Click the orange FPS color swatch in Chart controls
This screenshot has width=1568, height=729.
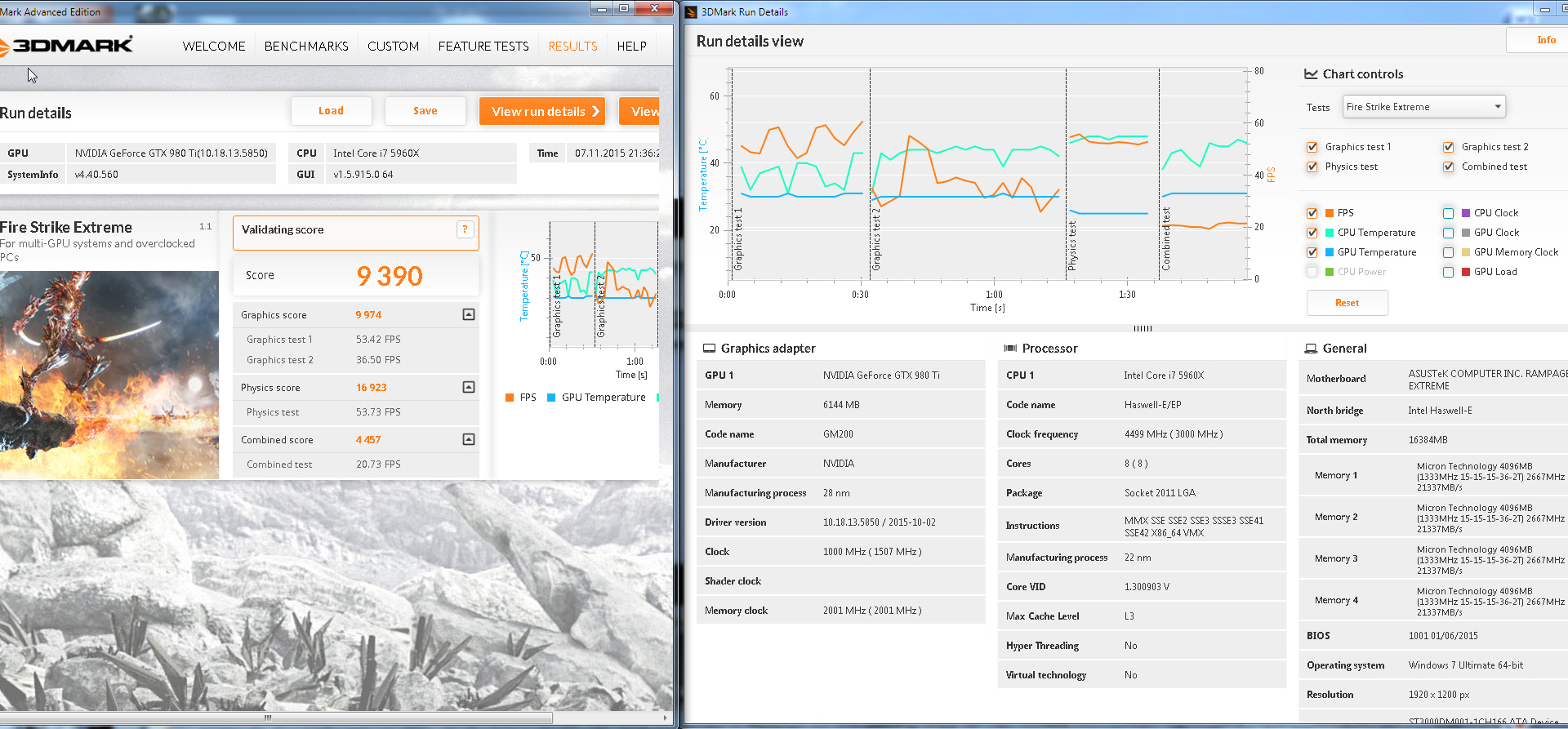point(1330,213)
